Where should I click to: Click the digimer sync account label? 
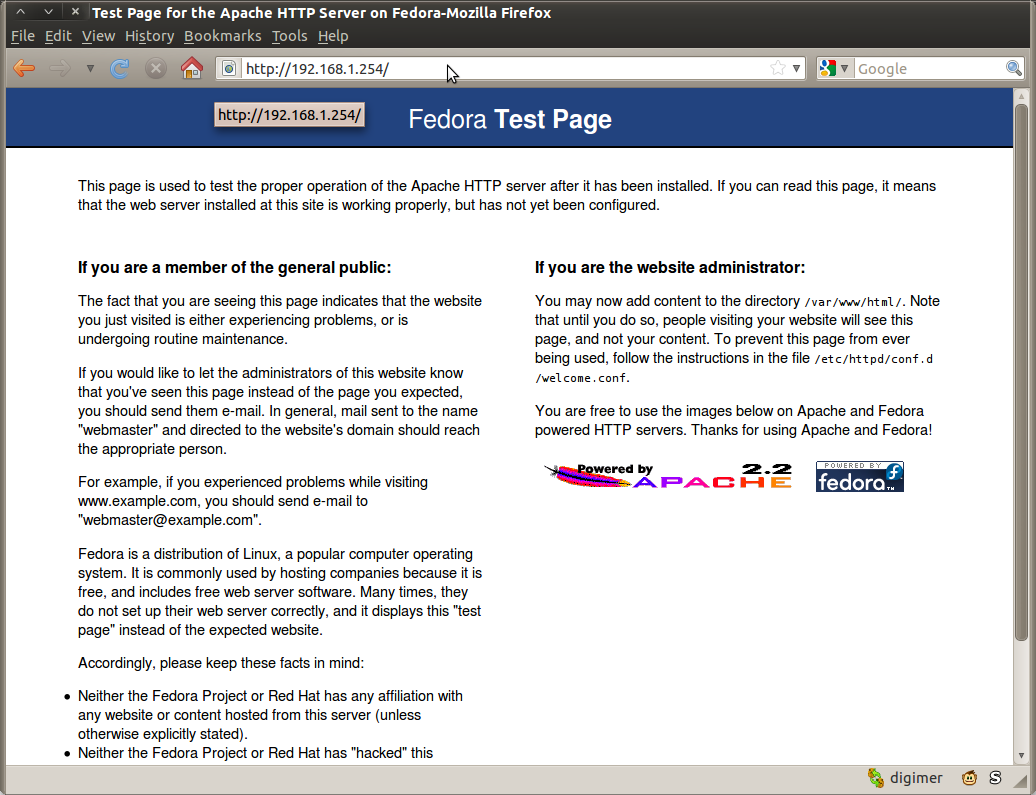point(916,778)
